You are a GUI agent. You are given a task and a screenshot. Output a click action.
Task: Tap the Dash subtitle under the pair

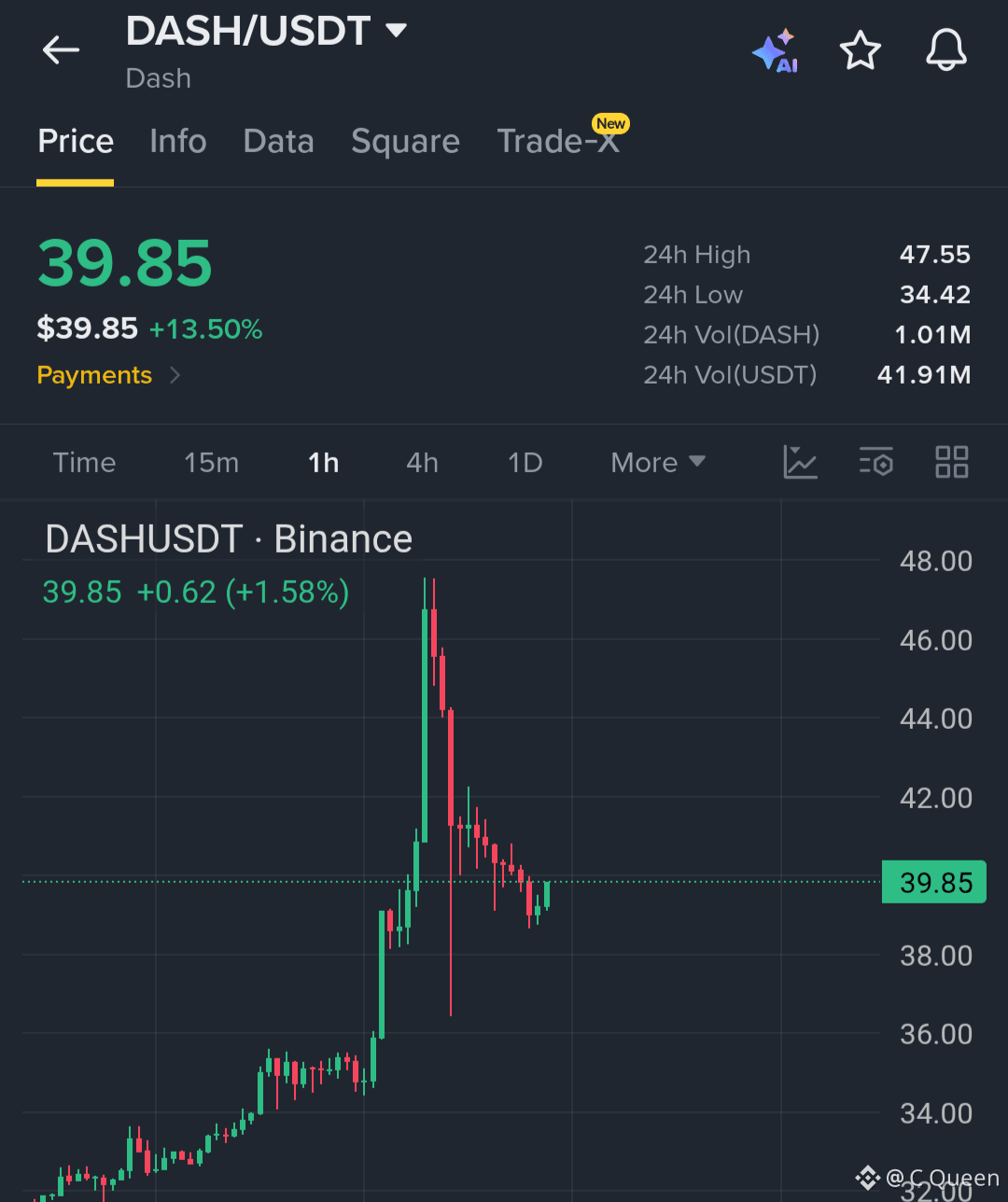coord(159,78)
